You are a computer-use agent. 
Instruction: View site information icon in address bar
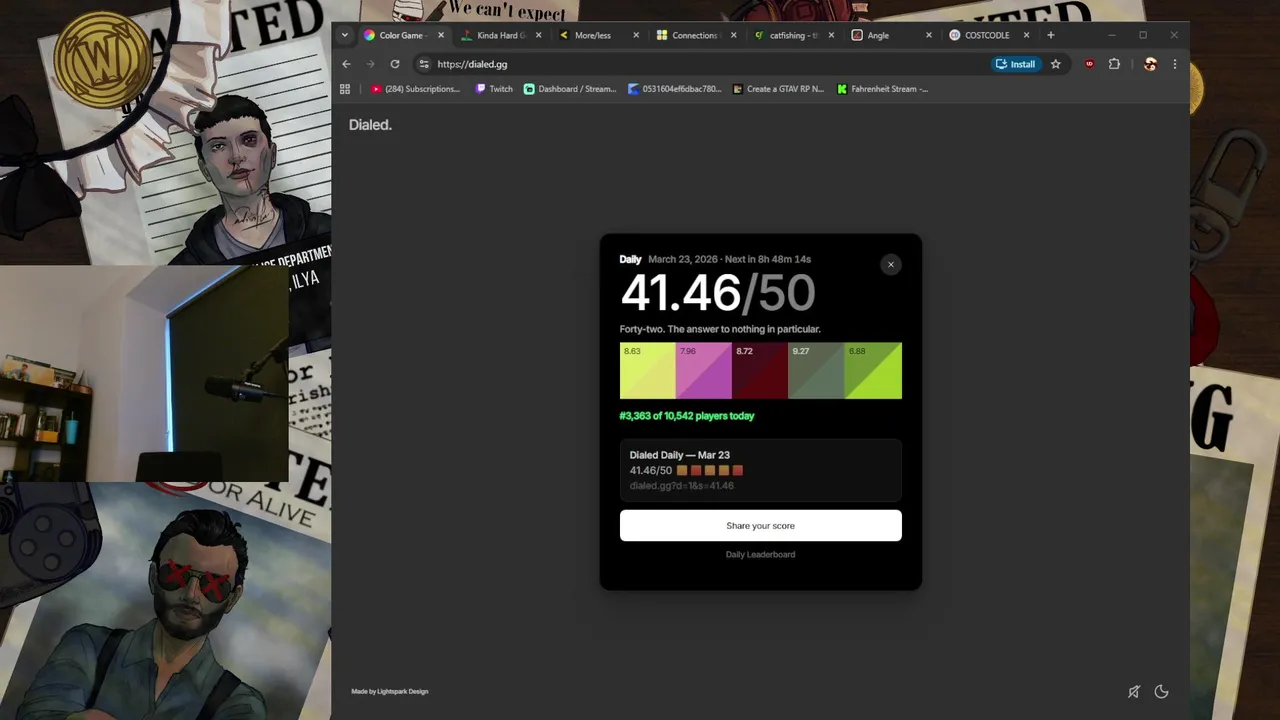coord(424,64)
